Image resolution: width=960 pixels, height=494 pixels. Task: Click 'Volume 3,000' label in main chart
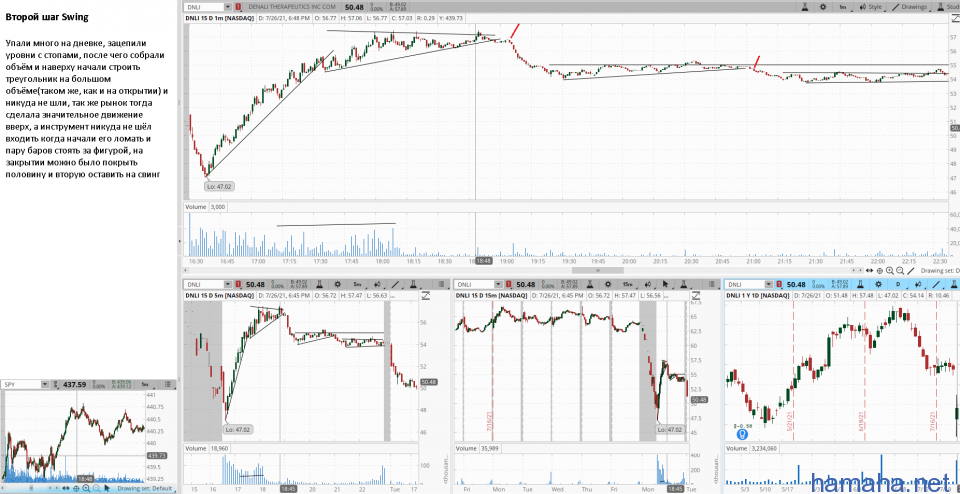(x=206, y=207)
